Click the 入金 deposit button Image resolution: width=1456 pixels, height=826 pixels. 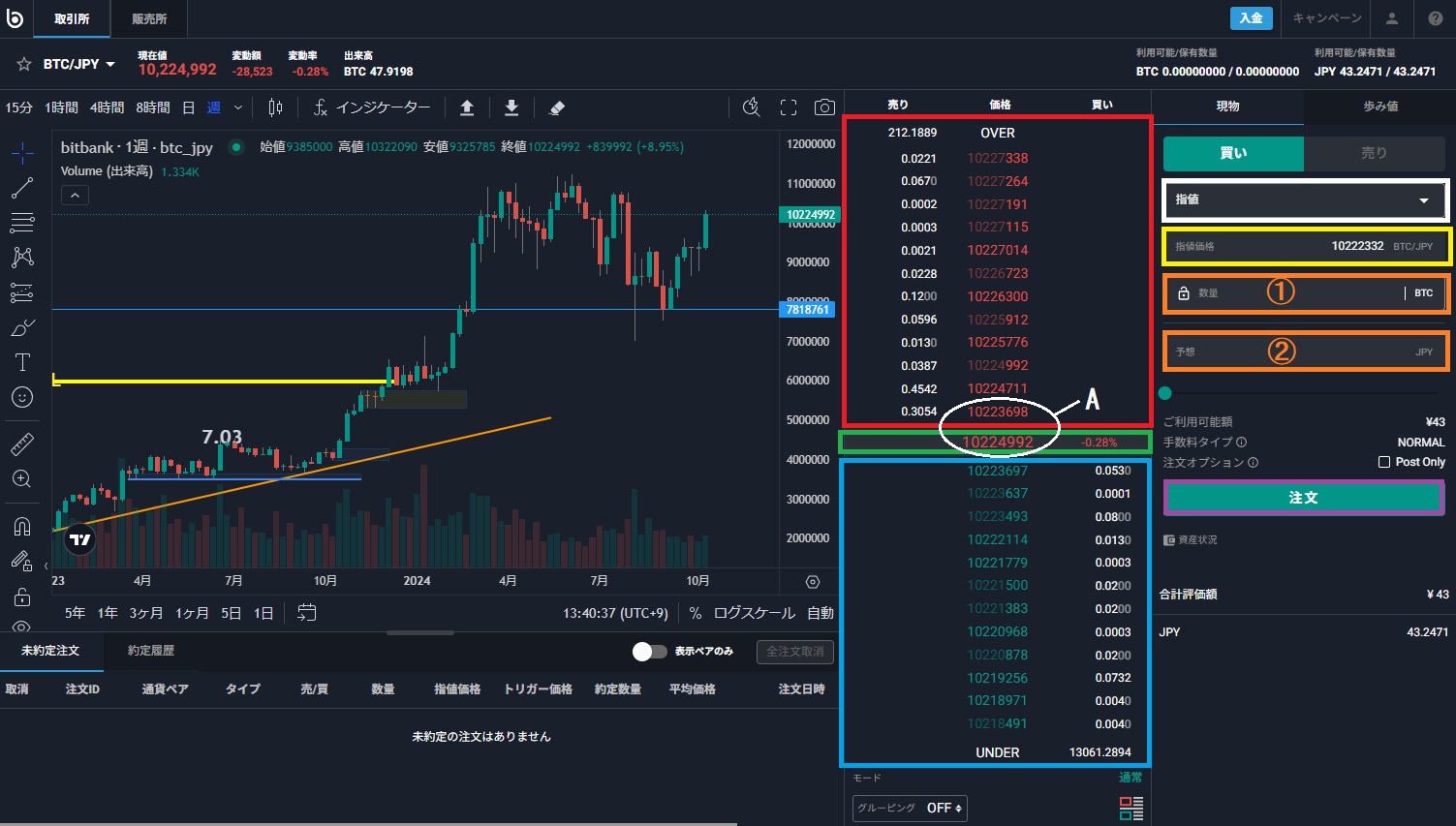coord(1251,18)
